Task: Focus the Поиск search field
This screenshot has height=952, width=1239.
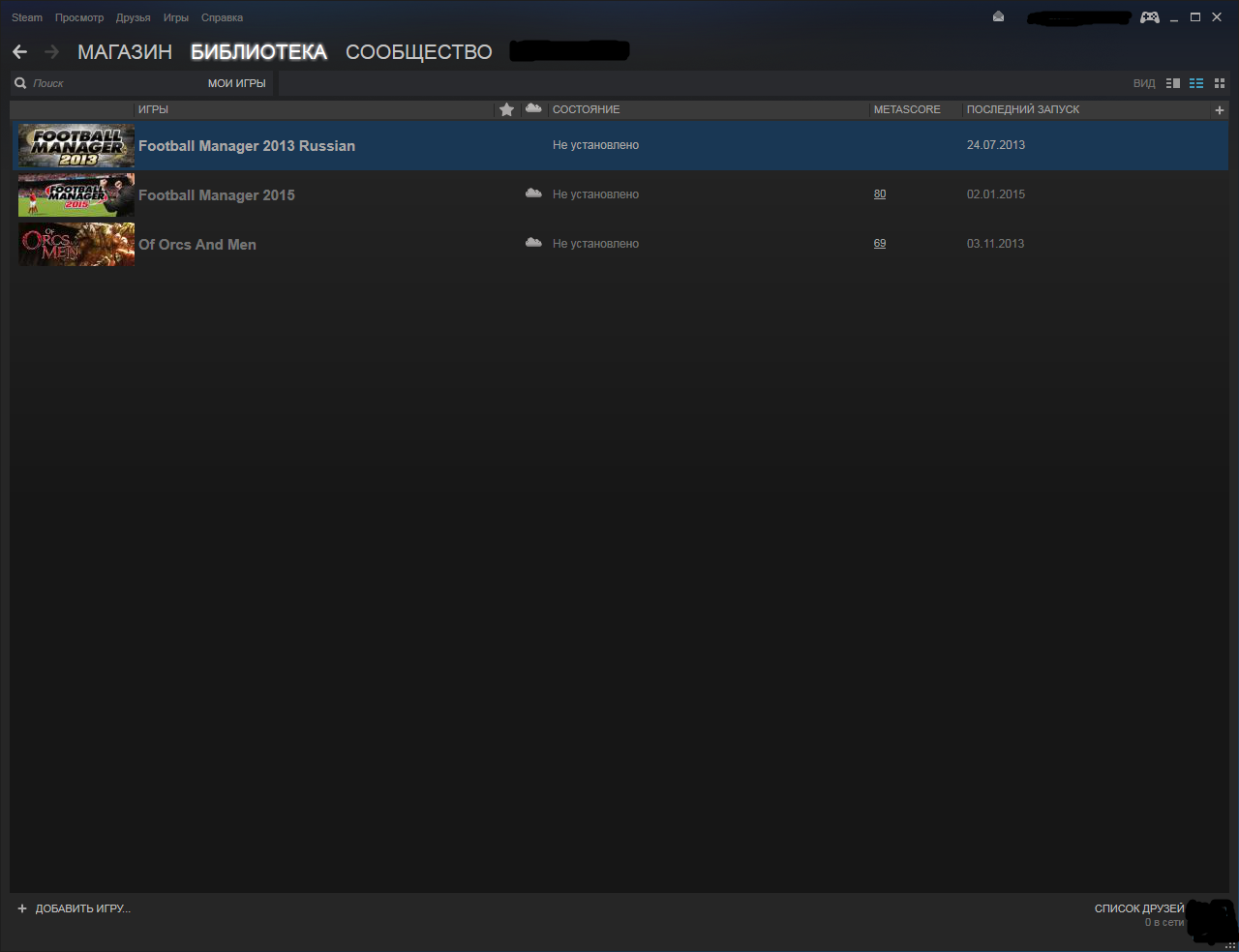Action: click(x=106, y=83)
